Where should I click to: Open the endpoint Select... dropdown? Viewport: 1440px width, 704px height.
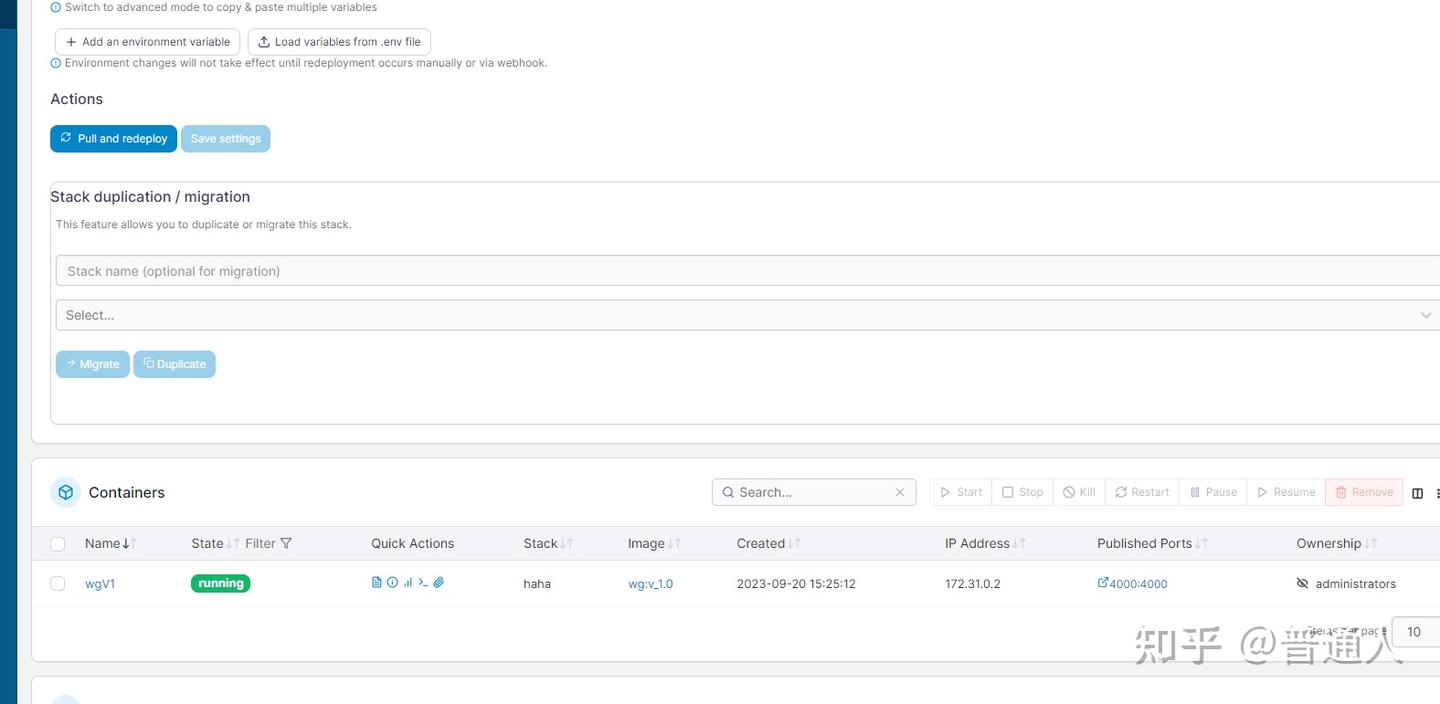[x=748, y=315]
